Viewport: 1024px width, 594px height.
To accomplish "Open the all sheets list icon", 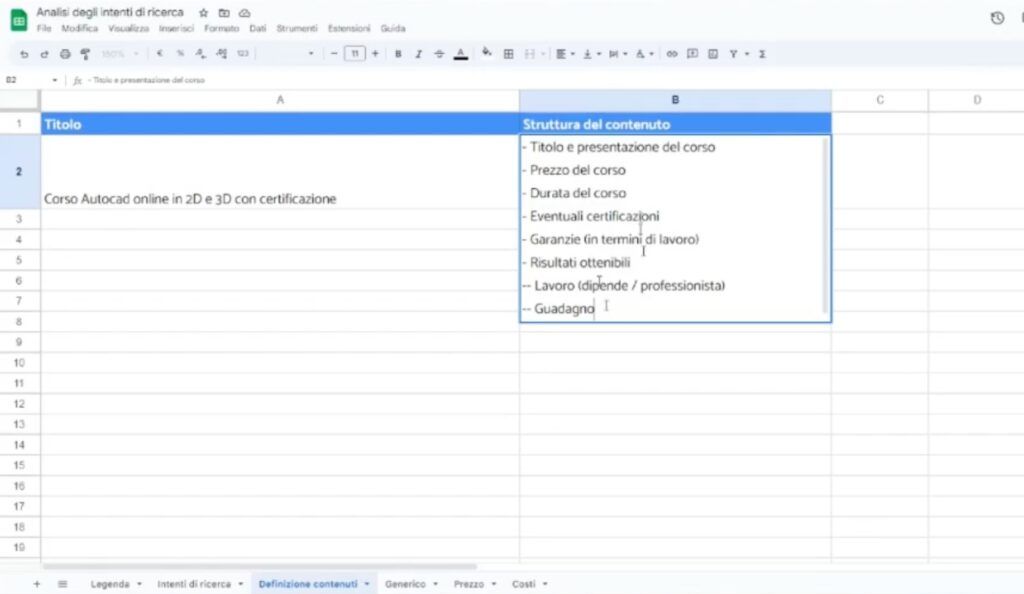I will [62, 584].
